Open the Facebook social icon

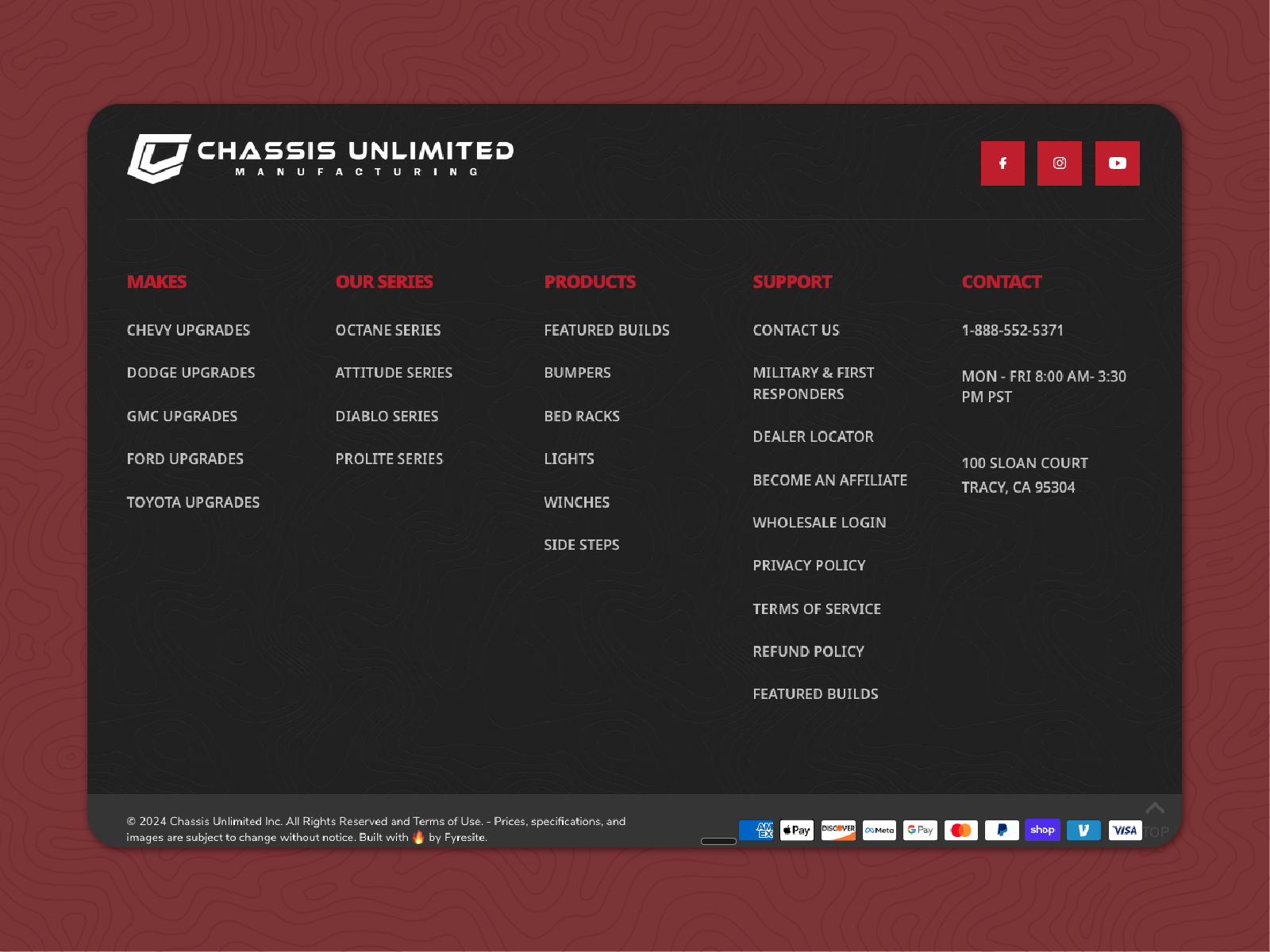(1003, 163)
